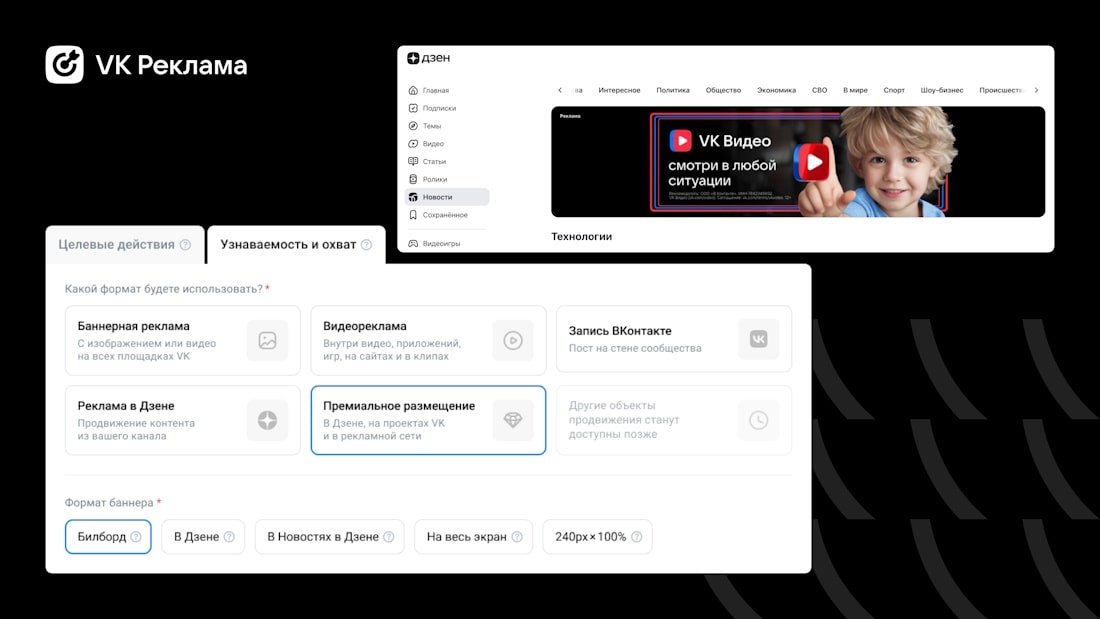Select Баннерная реклама format card
The height and width of the screenshot is (619, 1100).
tap(182, 341)
